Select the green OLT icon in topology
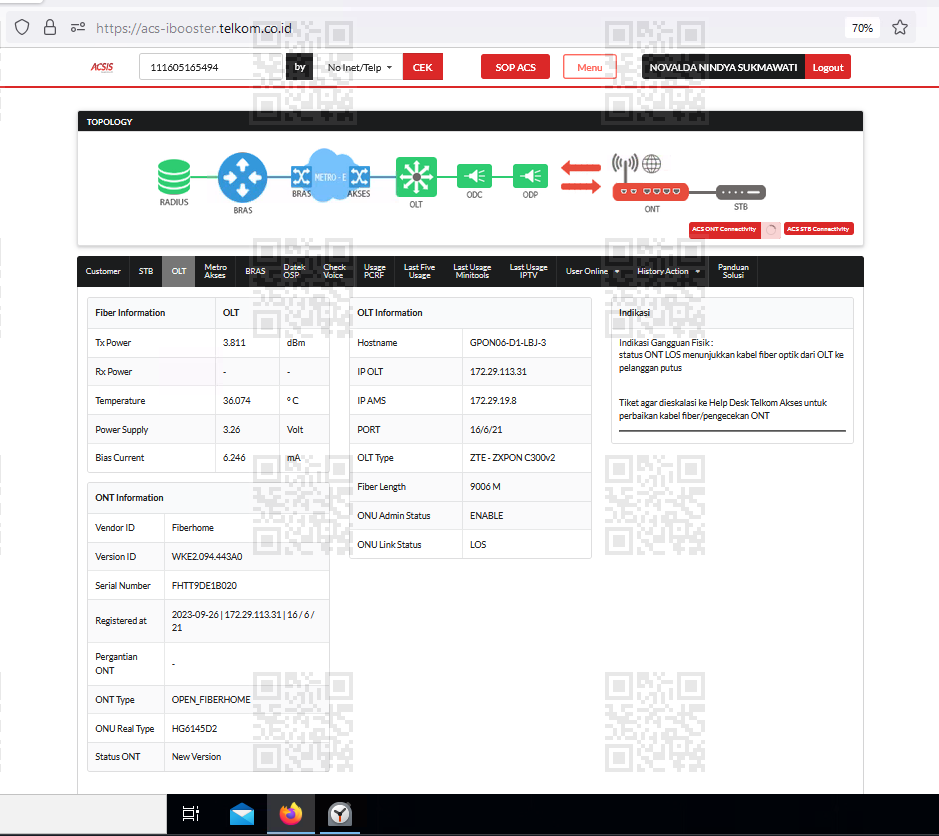Viewport: 939px width, 836px height. pyautogui.click(x=416, y=177)
